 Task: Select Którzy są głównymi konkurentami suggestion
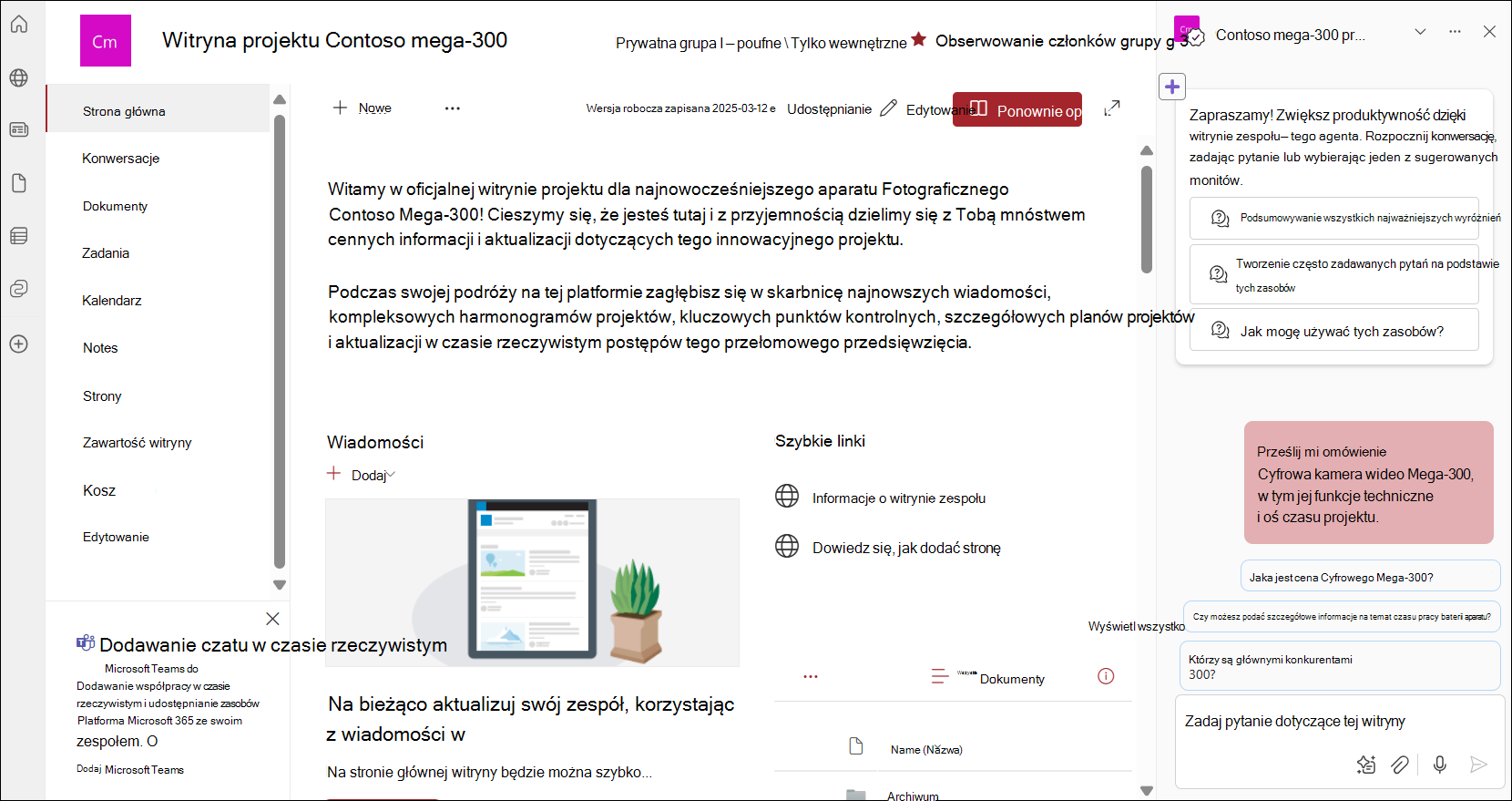click(1340, 666)
